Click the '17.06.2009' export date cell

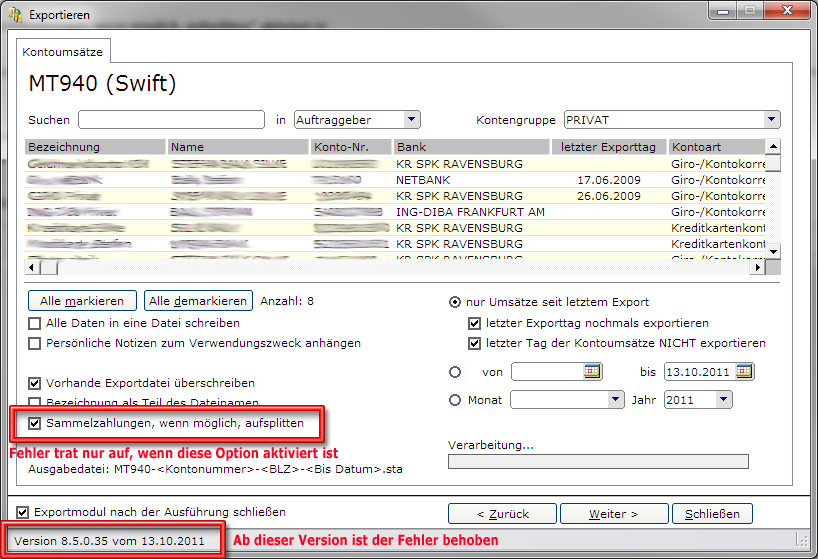tap(609, 180)
